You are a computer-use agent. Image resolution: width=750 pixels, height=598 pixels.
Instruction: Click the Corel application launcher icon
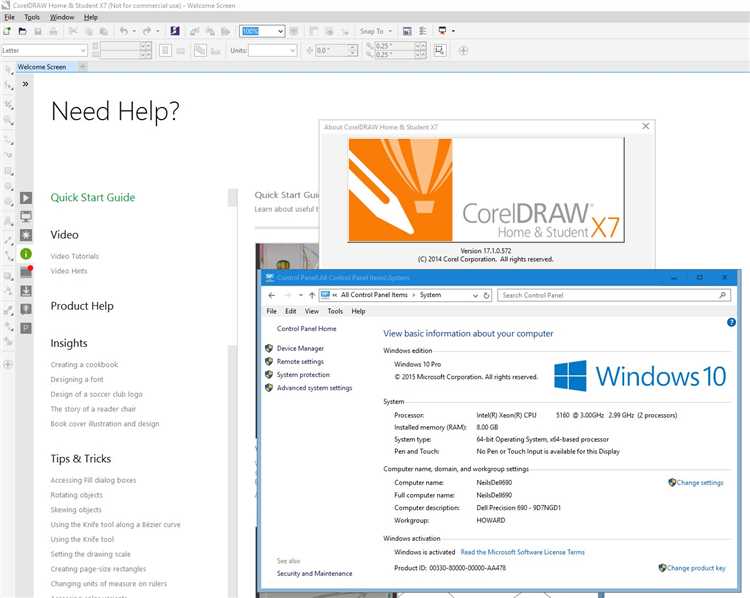click(175, 31)
